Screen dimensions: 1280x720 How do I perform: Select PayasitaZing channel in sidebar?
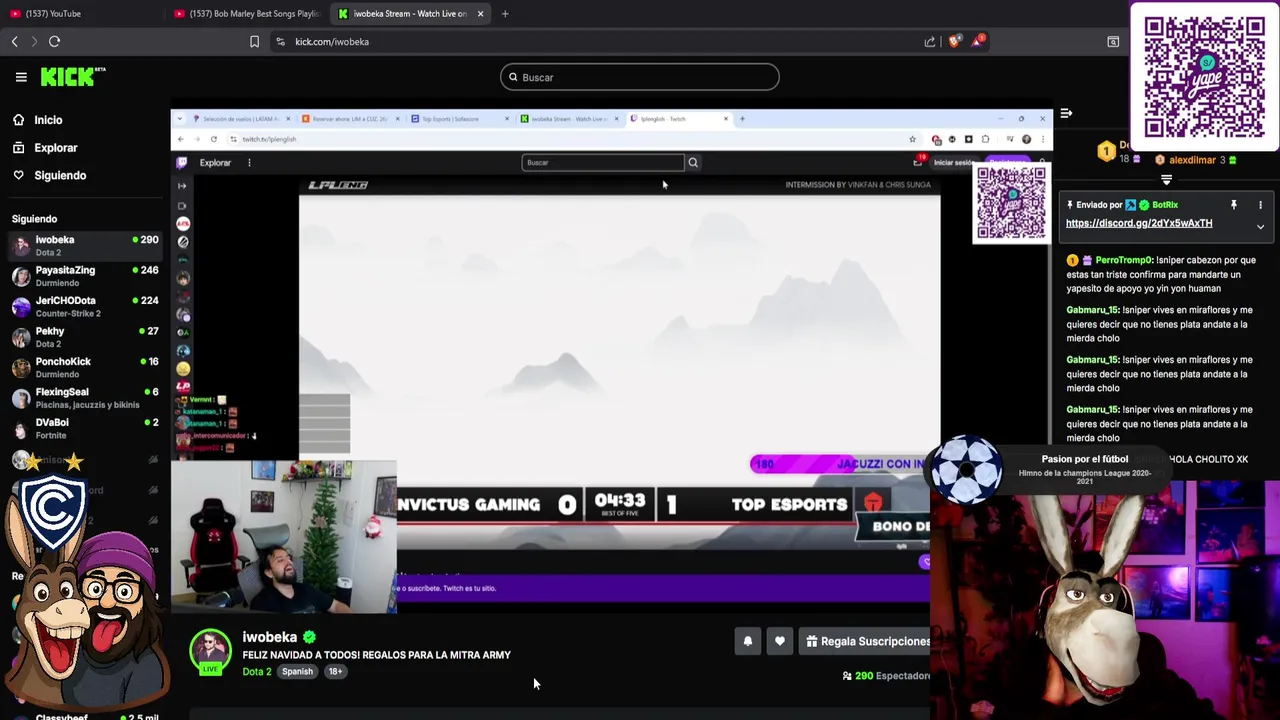85,276
